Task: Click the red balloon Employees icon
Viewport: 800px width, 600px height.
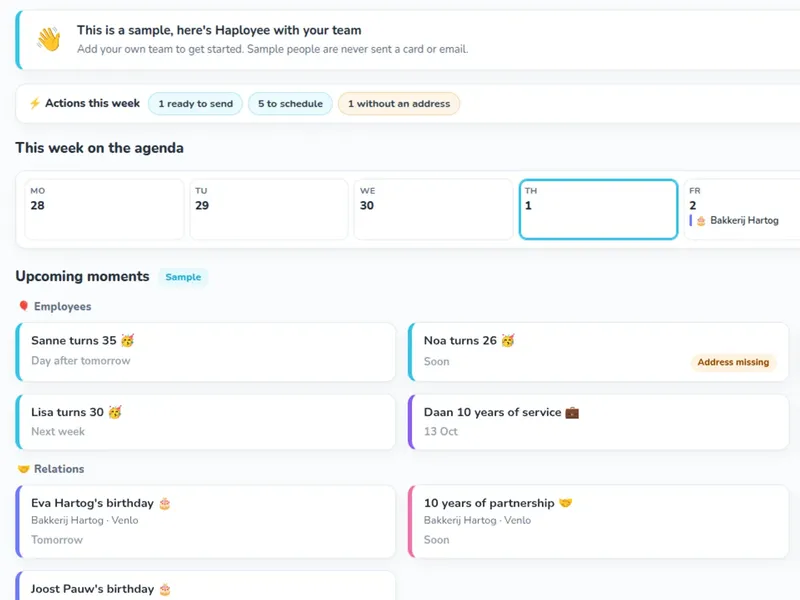Action: click(x=23, y=306)
